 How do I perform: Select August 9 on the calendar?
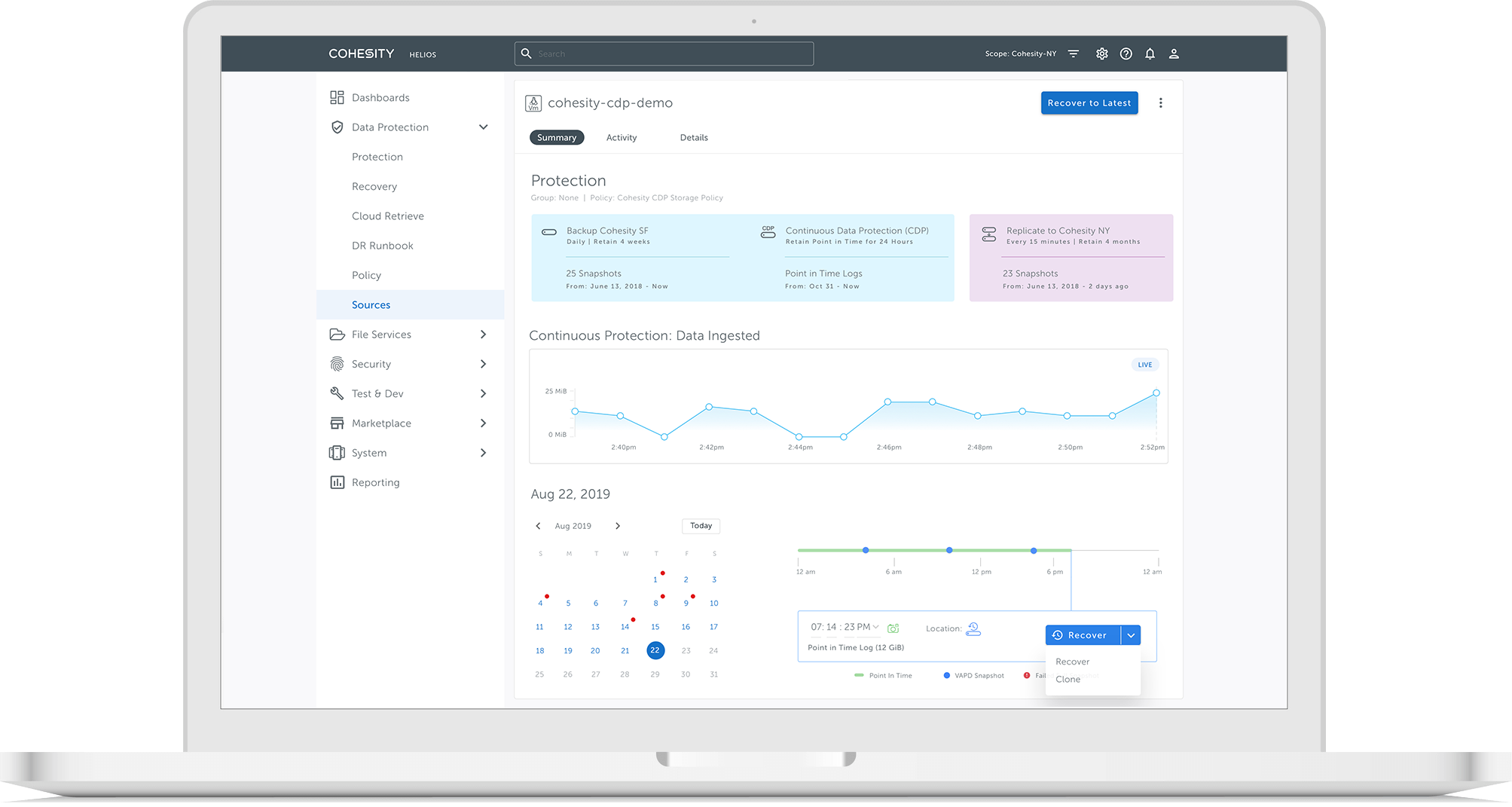pos(686,604)
